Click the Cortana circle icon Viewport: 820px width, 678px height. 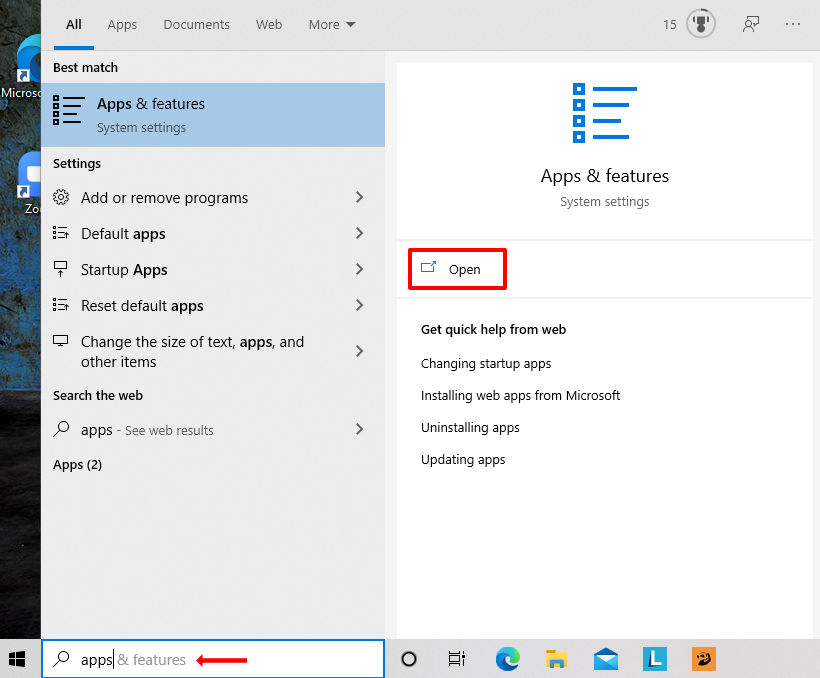point(408,659)
